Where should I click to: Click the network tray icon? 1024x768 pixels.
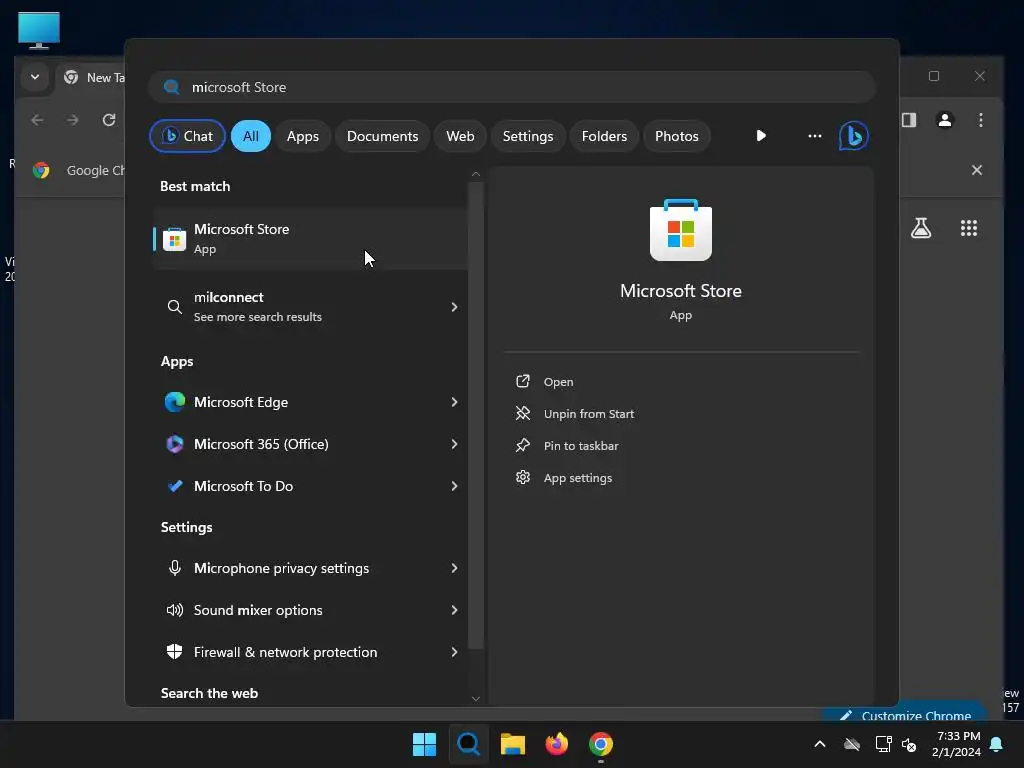[883, 744]
